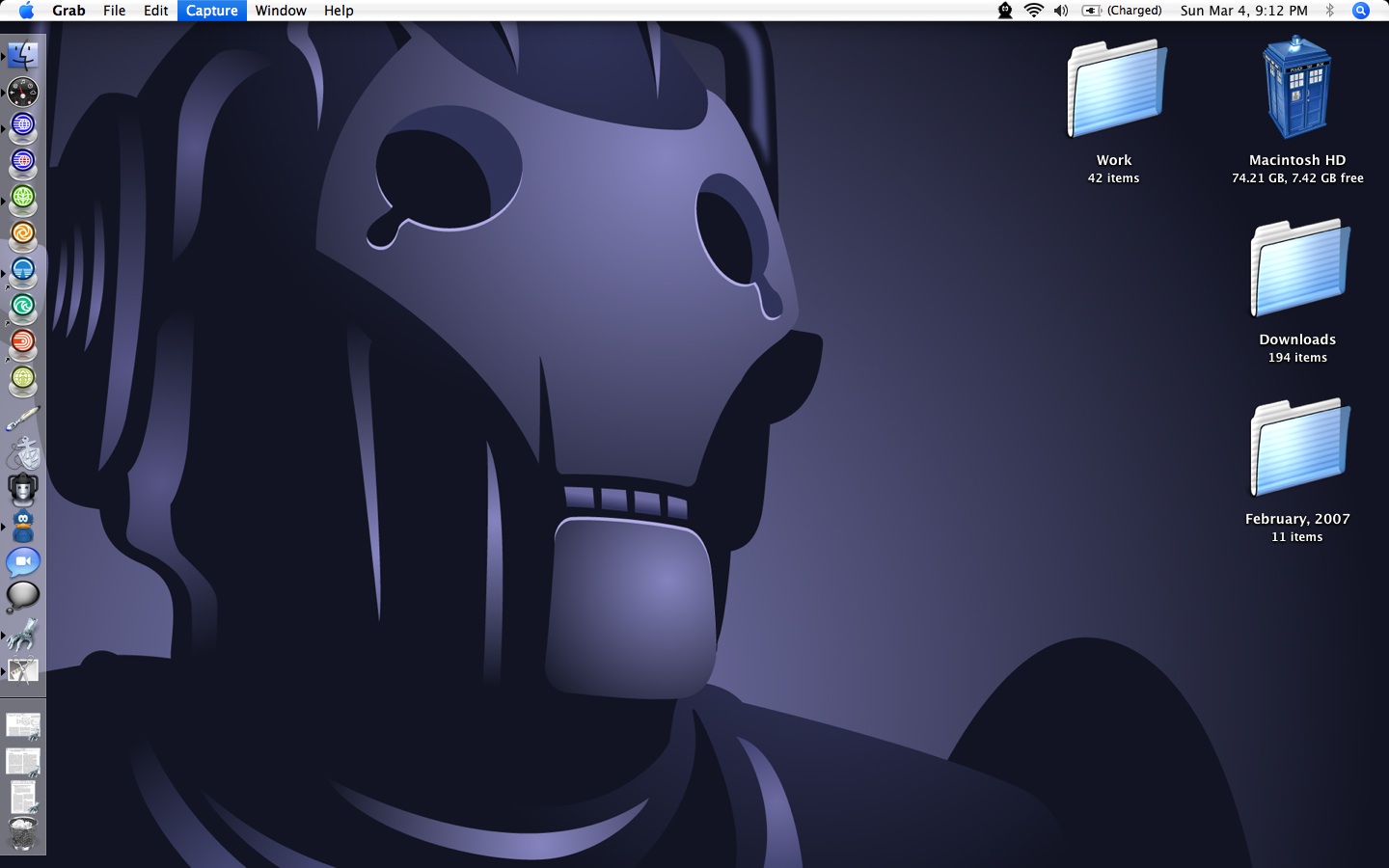Open the Grab application menu
The width and height of the screenshot is (1389, 868).
point(68,11)
